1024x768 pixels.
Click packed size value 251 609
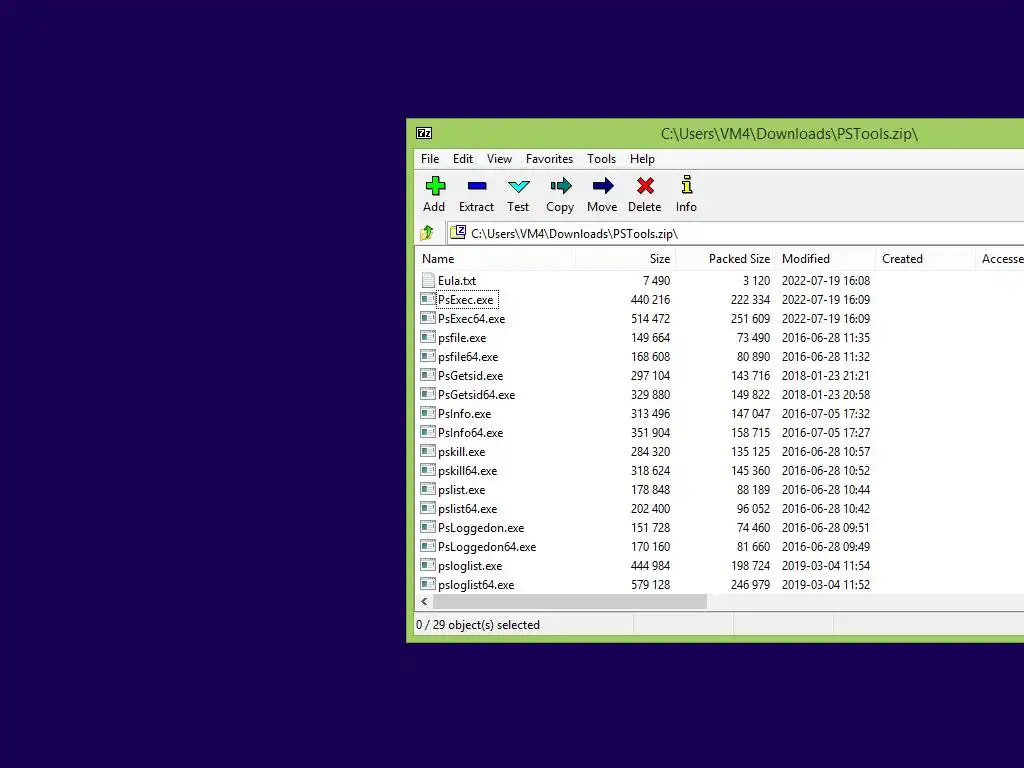click(x=750, y=319)
